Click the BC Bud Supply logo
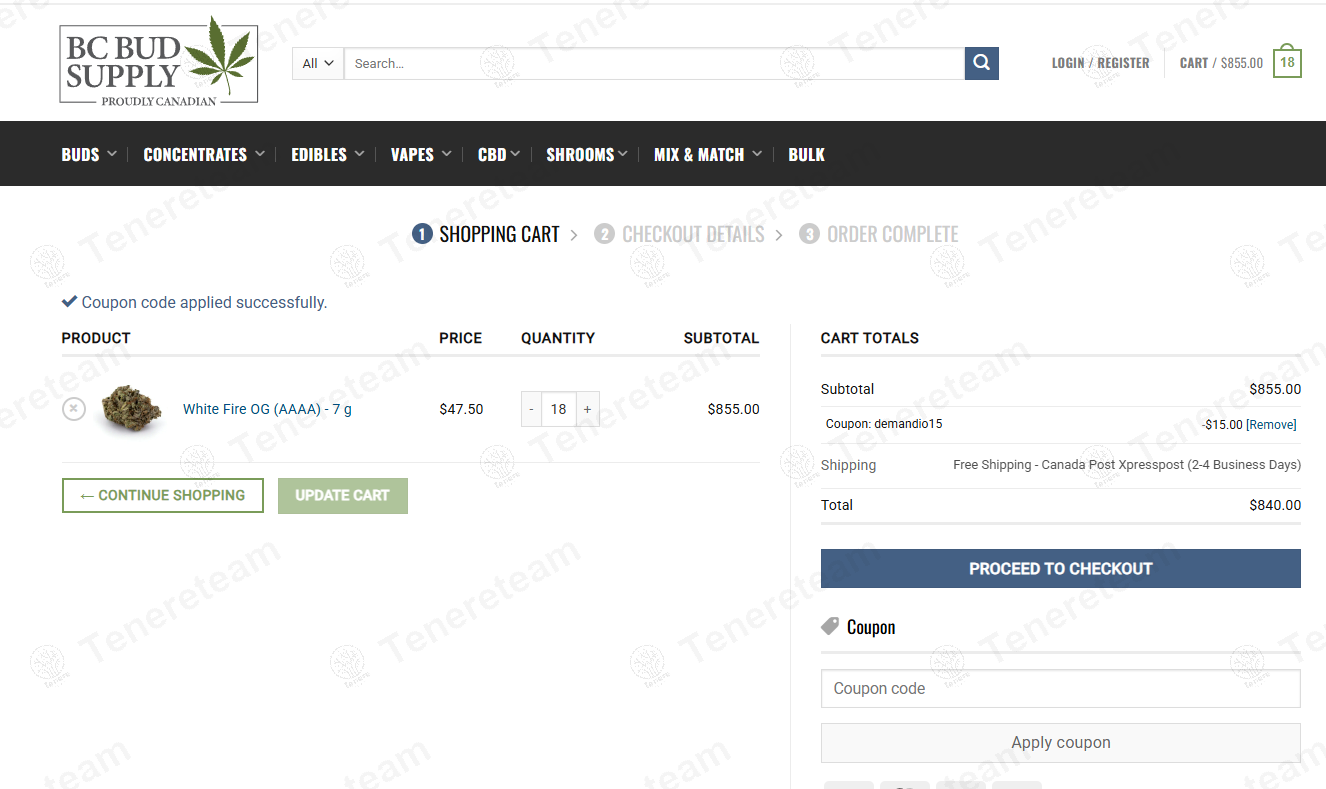This screenshot has height=789, width=1326. pos(159,61)
